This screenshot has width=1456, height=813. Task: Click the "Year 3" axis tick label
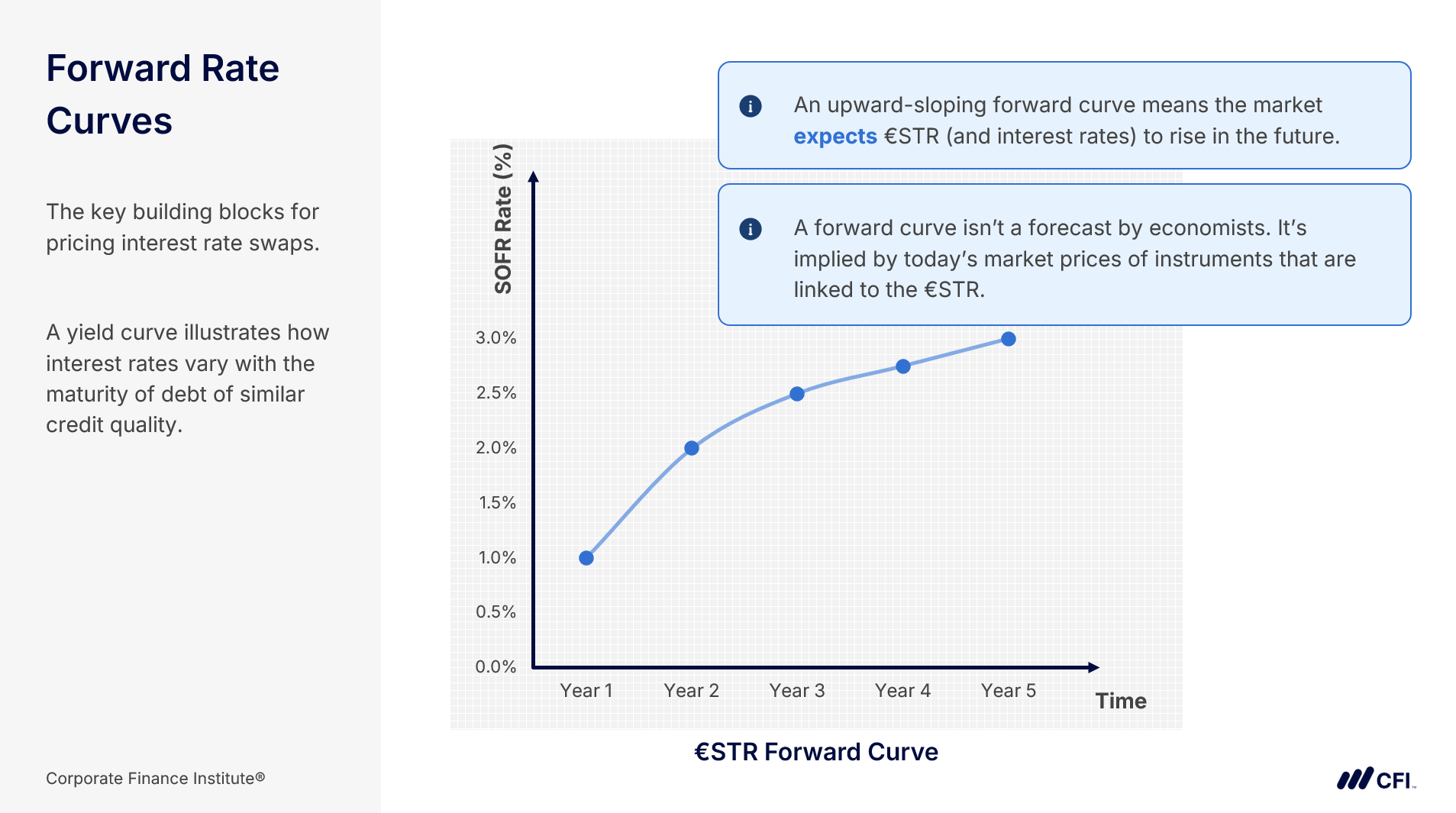coord(797,691)
